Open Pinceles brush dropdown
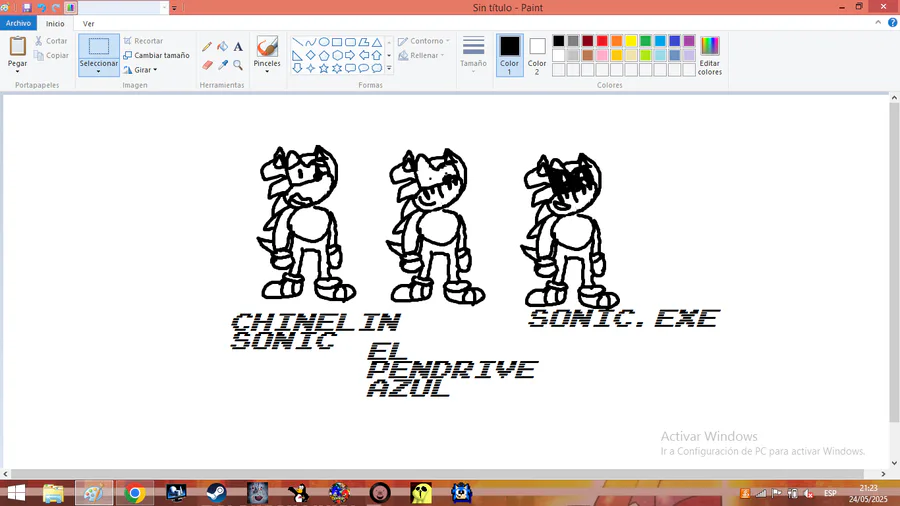The image size is (900, 506). [x=267, y=55]
